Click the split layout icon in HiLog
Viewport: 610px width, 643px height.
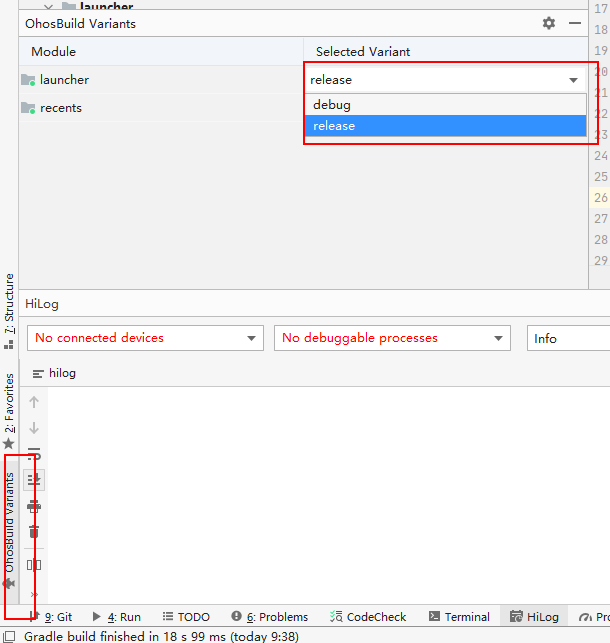click(34, 565)
